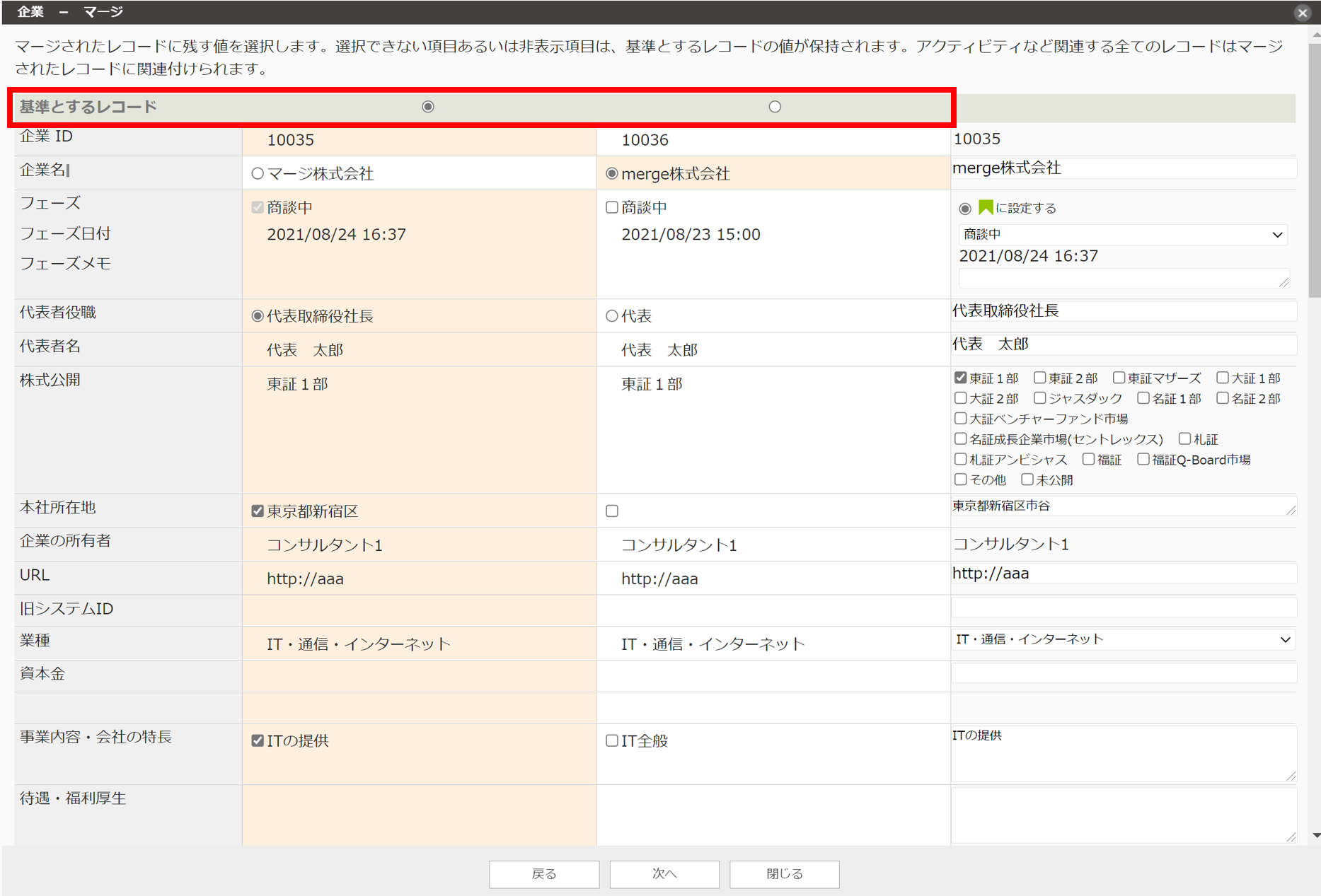1321x896 pixels.
Task: Tick the 未公開 stock listing option
Action: pyautogui.click(x=1027, y=480)
